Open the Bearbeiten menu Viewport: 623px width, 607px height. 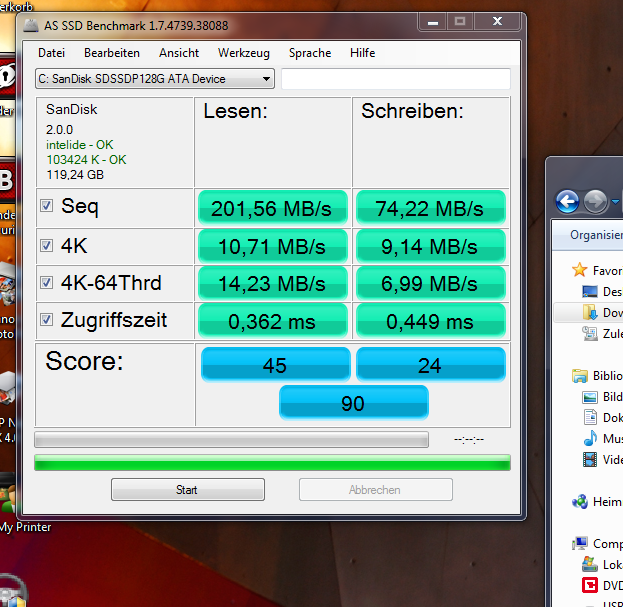112,53
